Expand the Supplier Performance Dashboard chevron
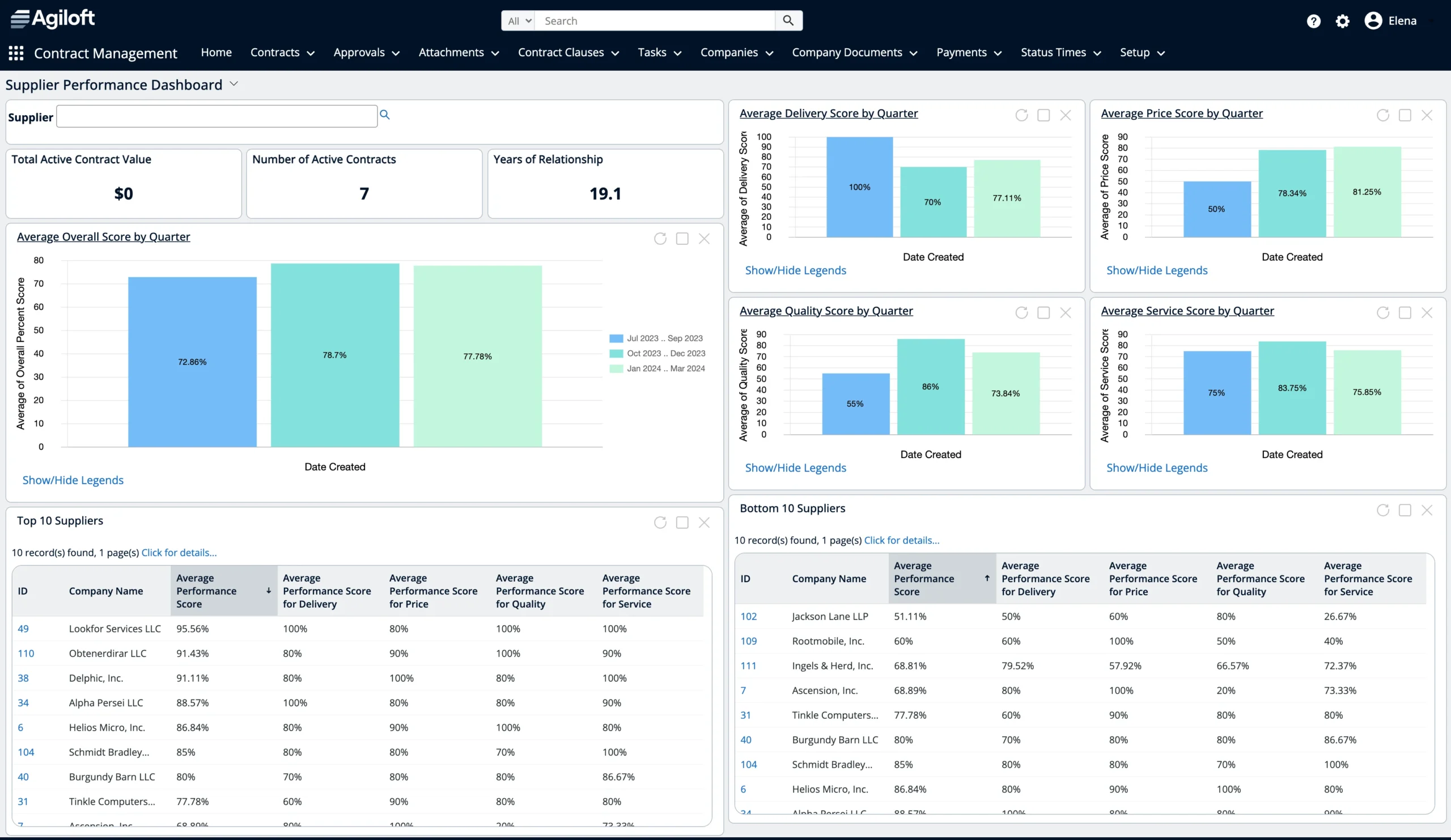 234,83
